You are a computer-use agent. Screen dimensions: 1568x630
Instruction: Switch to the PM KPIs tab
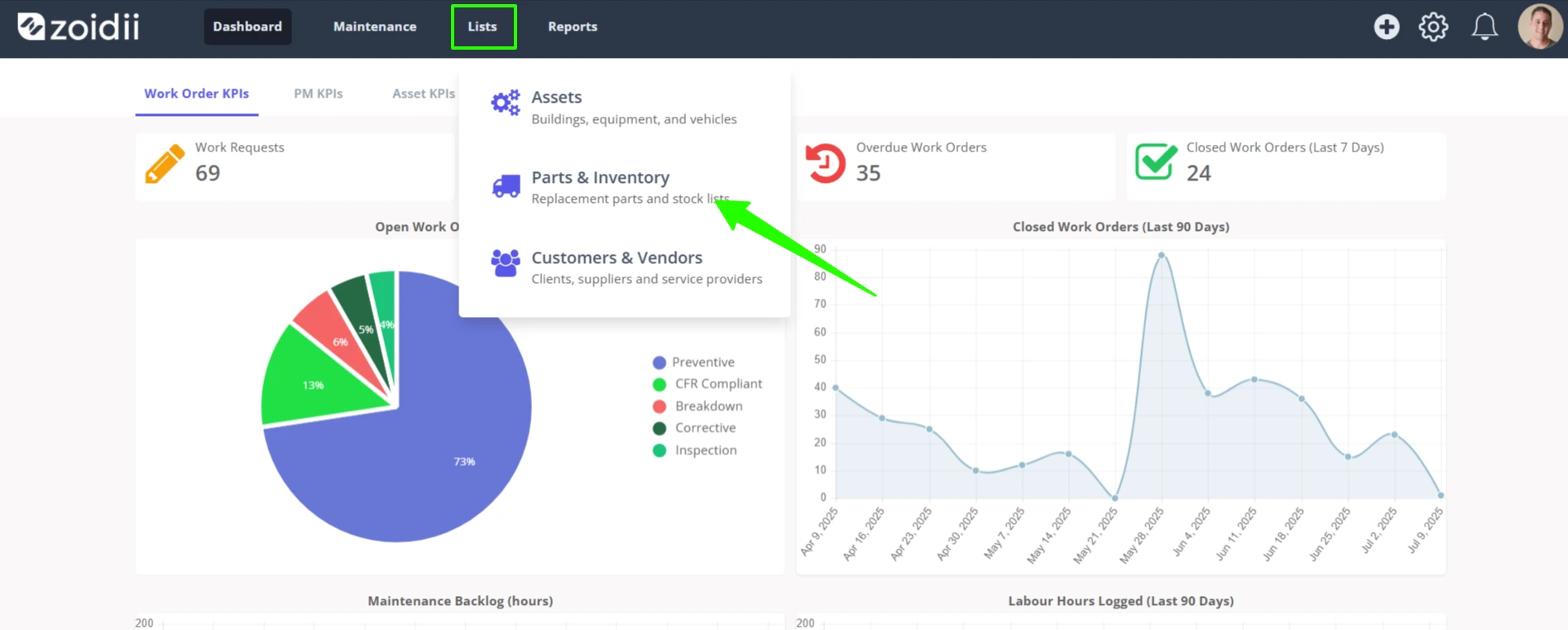click(x=319, y=94)
